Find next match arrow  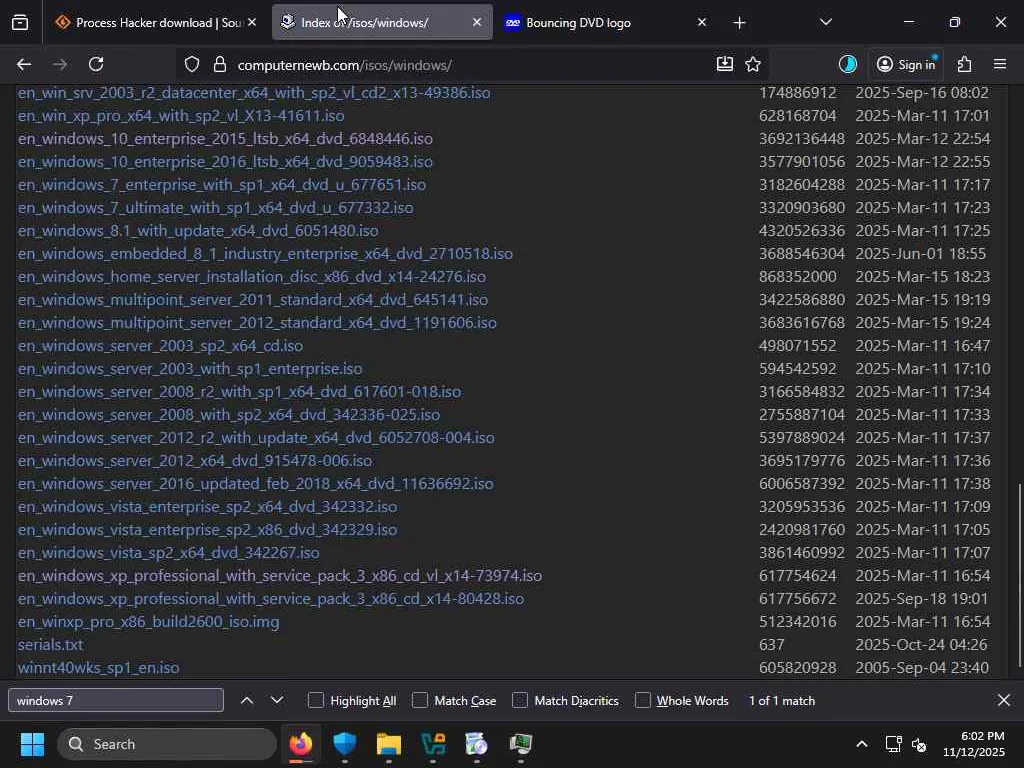[x=277, y=700]
